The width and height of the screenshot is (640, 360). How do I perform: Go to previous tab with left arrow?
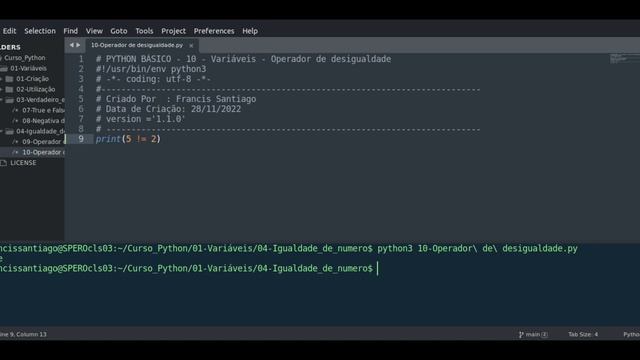(71, 45)
